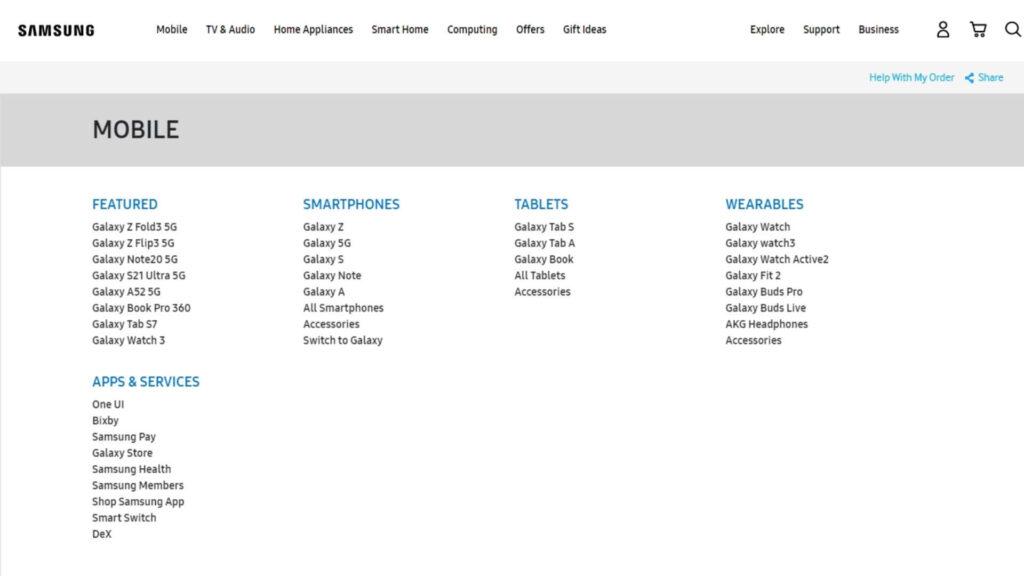Open Samsung Pay link

click(123, 437)
